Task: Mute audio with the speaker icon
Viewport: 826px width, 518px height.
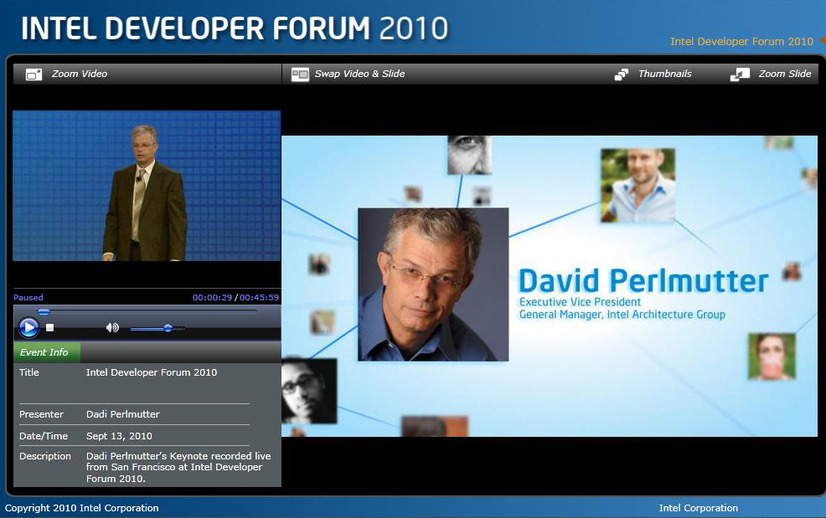Action: point(112,328)
